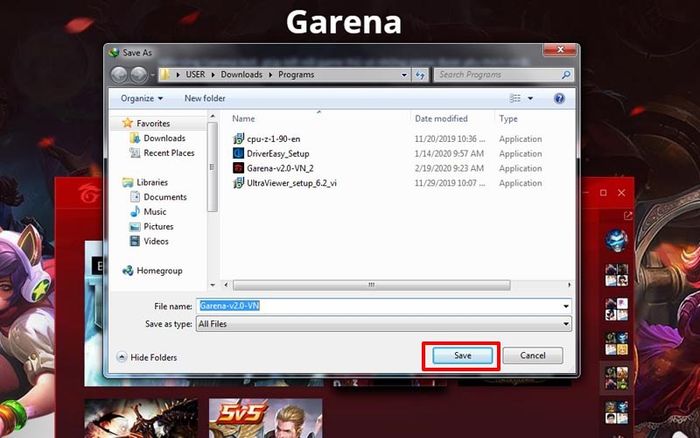The height and width of the screenshot is (438, 700).
Task: Open the Save As help icon
Action: 559,98
